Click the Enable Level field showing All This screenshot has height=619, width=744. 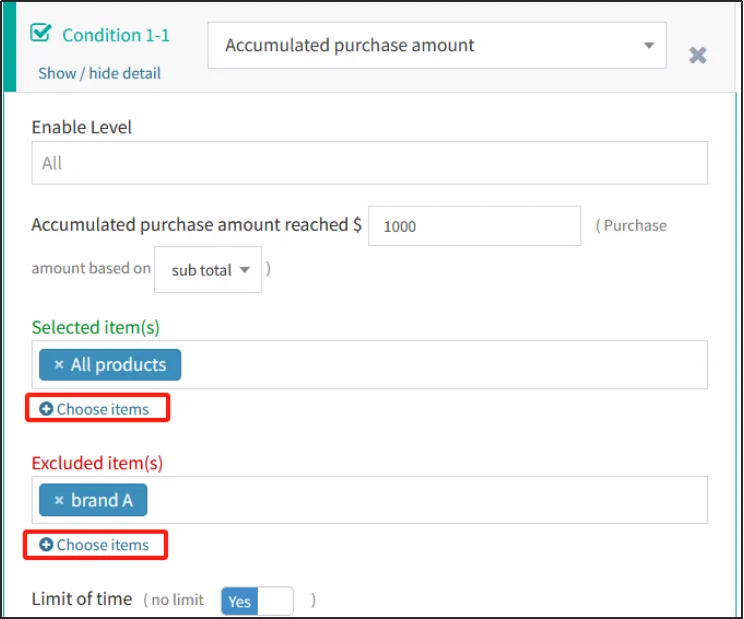coord(369,163)
